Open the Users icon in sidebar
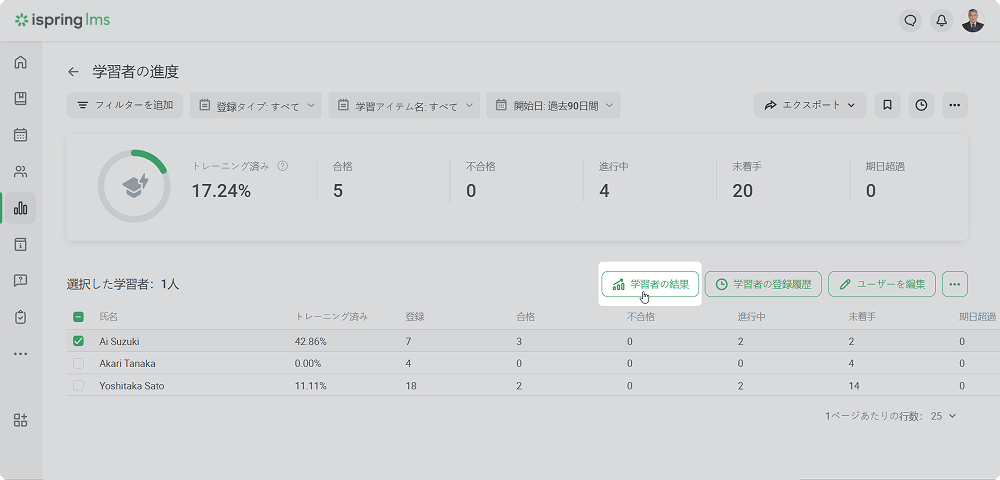The width and height of the screenshot is (1000, 480). (20, 172)
